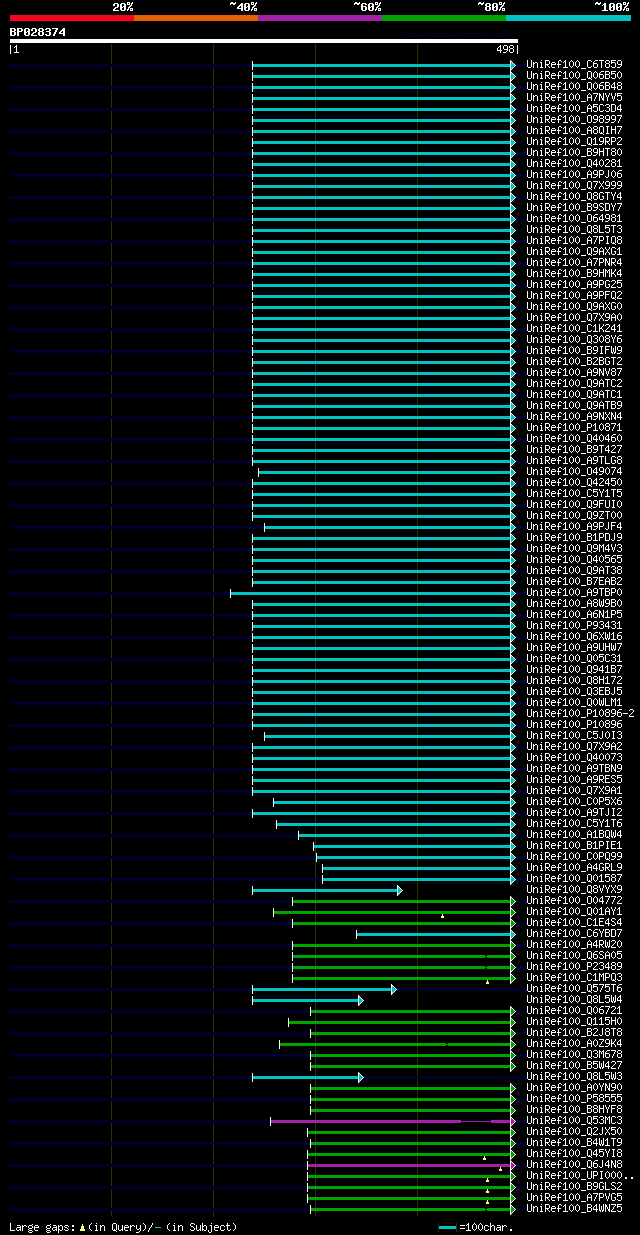Select the UniRef100_P93431 label

574,625
